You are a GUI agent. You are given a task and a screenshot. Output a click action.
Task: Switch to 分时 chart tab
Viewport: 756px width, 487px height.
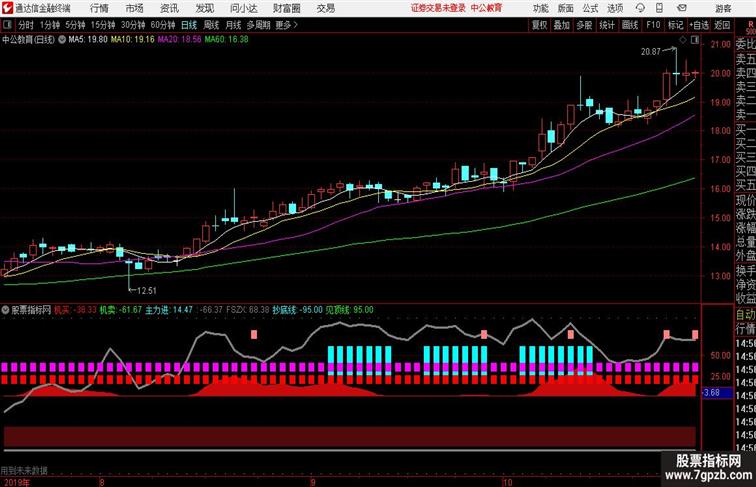click(x=26, y=25)
